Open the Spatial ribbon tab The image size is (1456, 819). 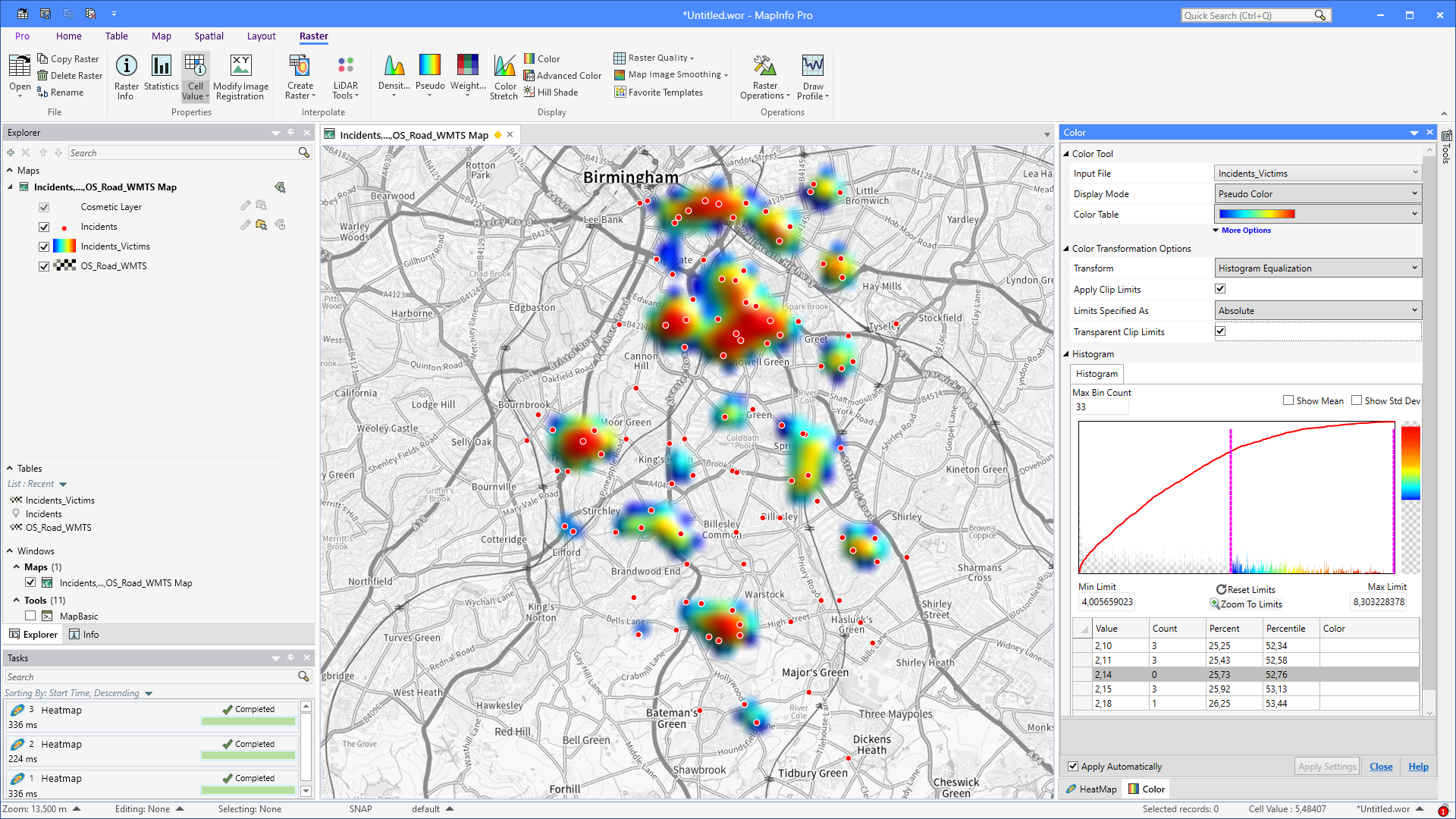coord(209,36)
